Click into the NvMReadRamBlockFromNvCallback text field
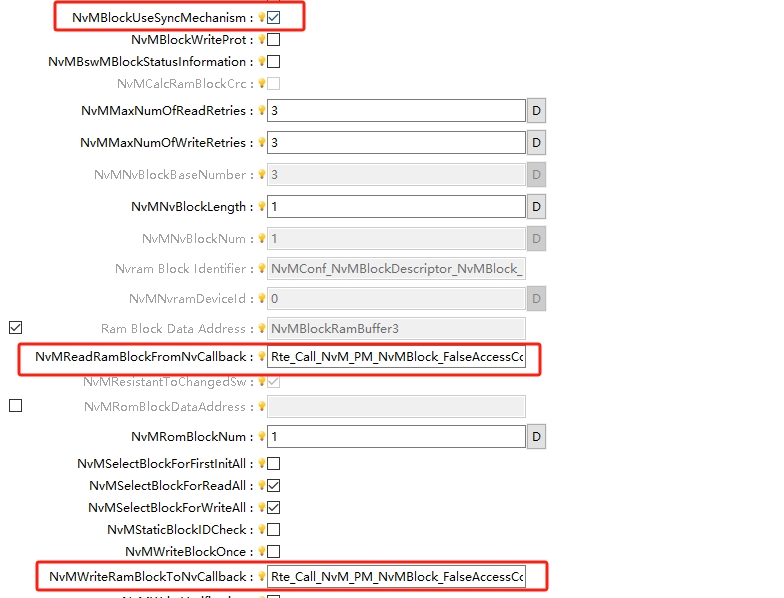 tap(396, 357)
